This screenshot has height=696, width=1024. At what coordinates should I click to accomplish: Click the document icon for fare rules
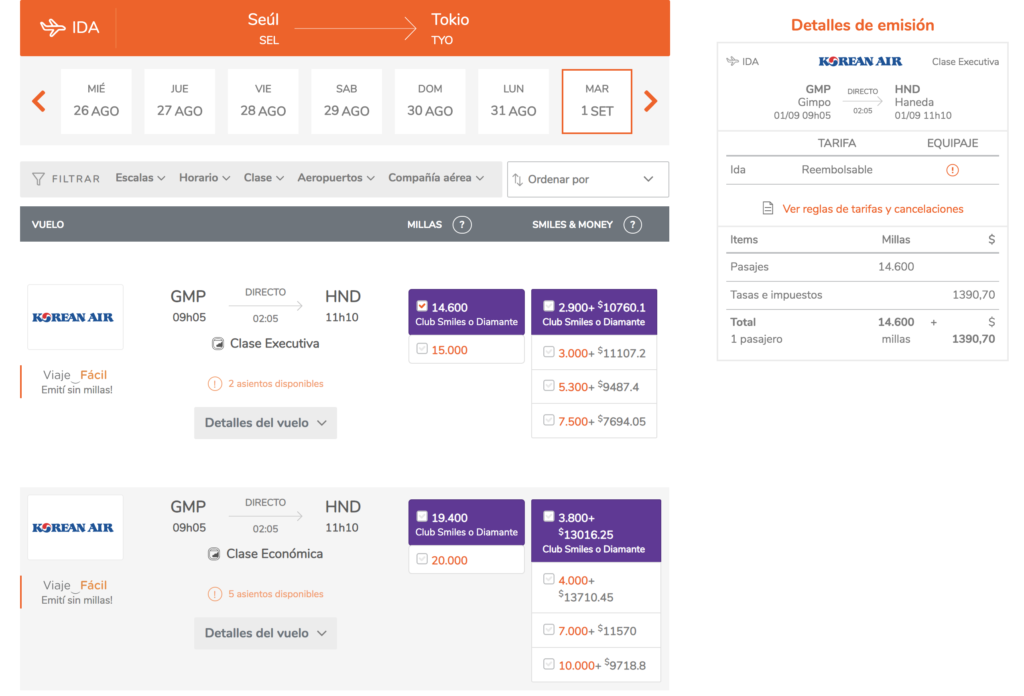click(x=768, y=208)
